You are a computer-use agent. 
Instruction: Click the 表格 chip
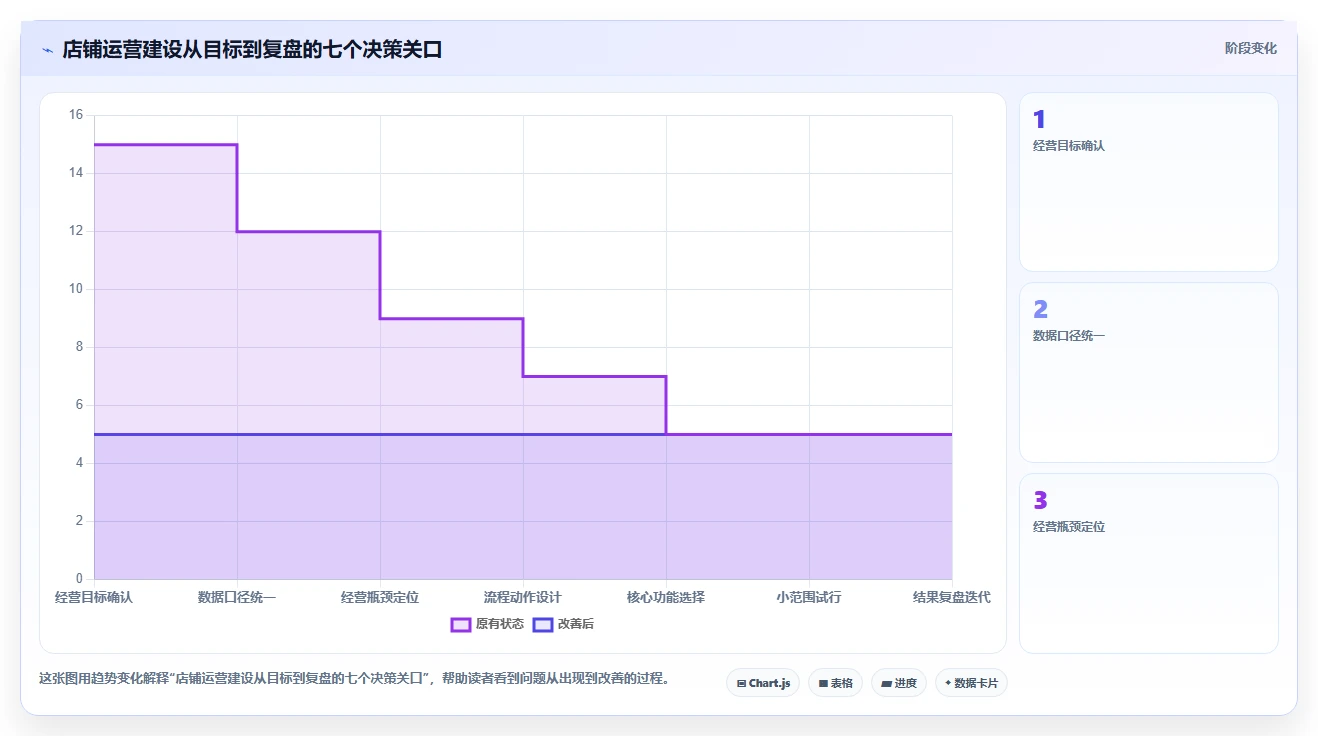click(x=835, y=683)
